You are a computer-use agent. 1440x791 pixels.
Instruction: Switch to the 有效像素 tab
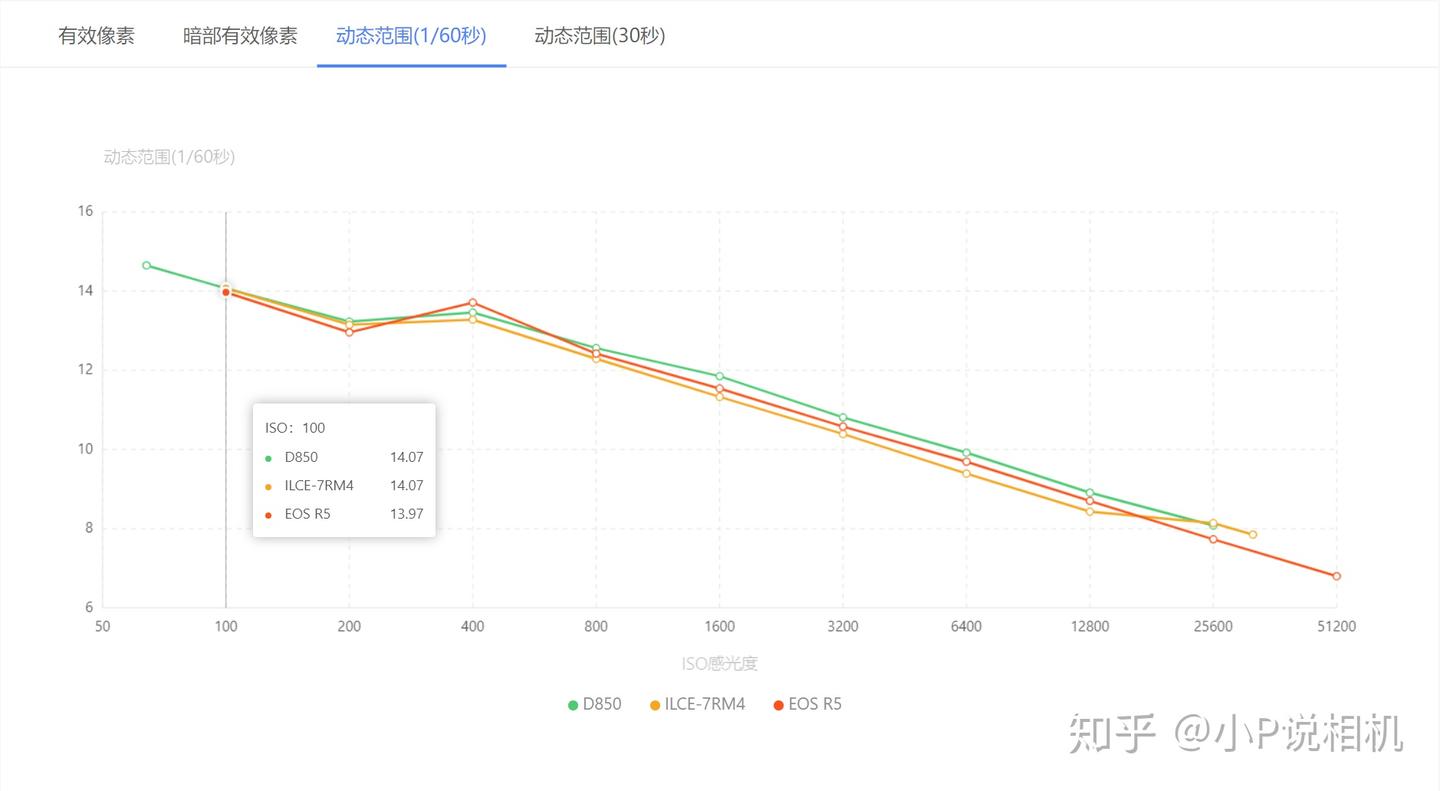(x=97, y=36)
